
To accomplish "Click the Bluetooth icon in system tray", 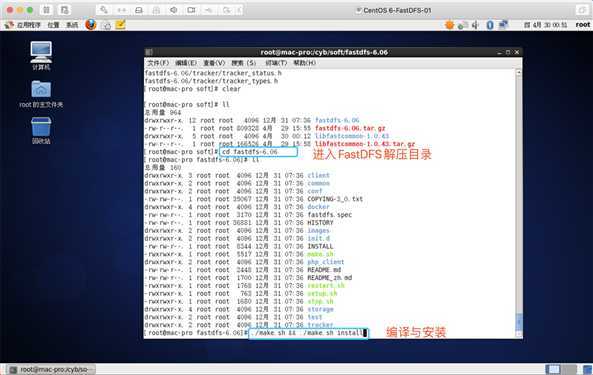I will click(x=490, y=25).
